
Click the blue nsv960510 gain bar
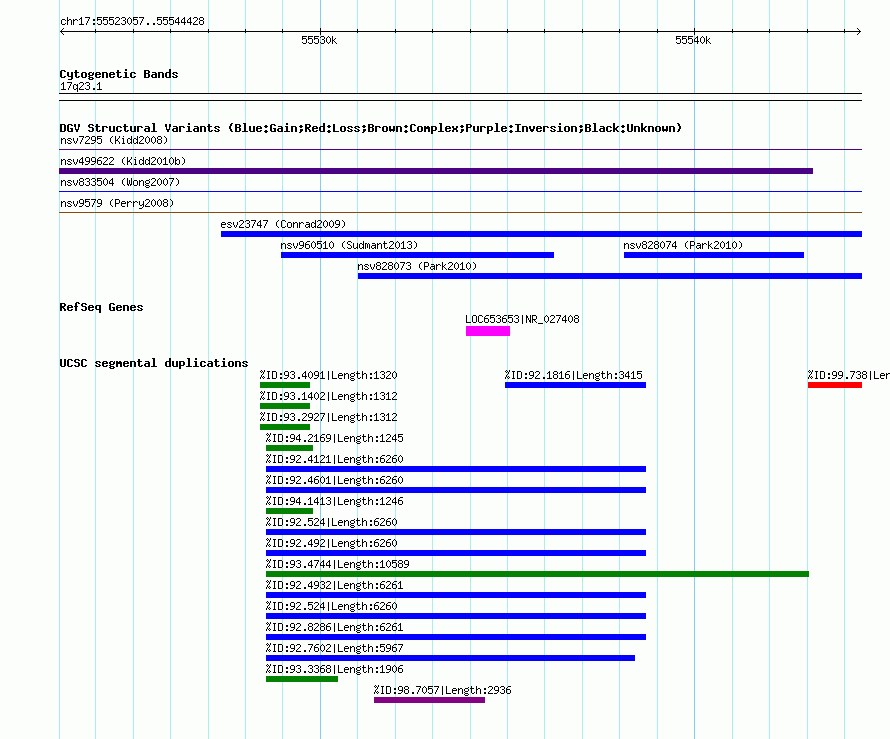(417, 255)
